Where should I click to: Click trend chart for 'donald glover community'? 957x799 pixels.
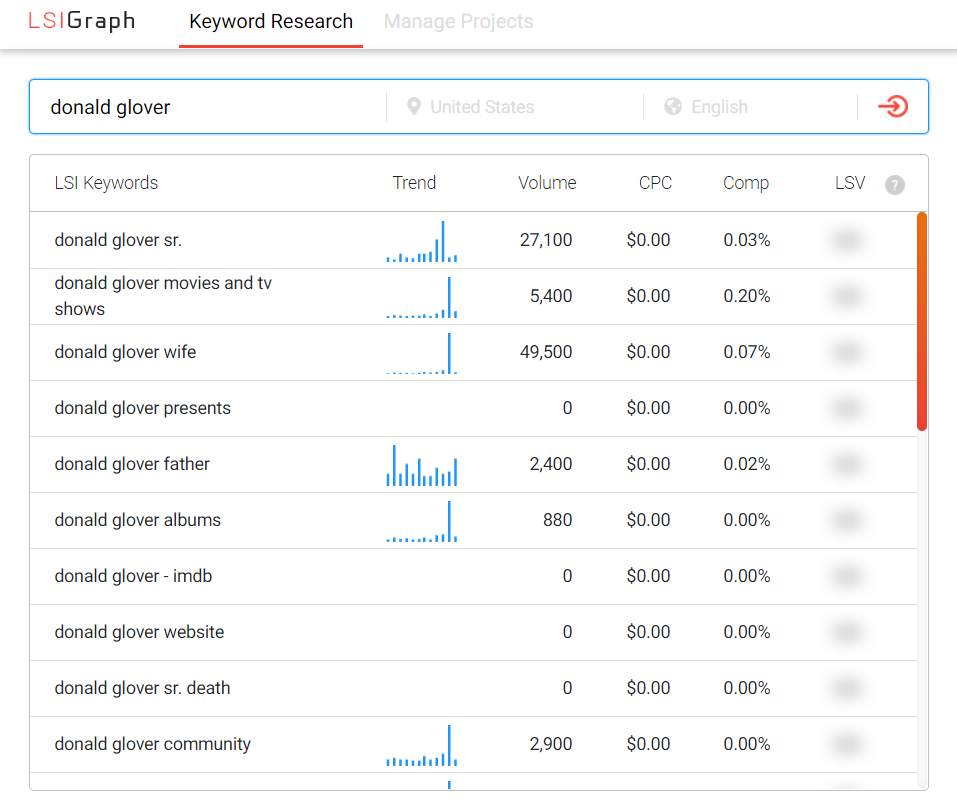422,745
